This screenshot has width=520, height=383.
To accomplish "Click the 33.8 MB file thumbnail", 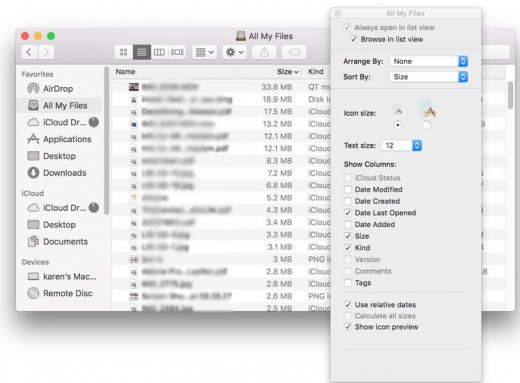I will pyautogui.click(x=134, y=87).
